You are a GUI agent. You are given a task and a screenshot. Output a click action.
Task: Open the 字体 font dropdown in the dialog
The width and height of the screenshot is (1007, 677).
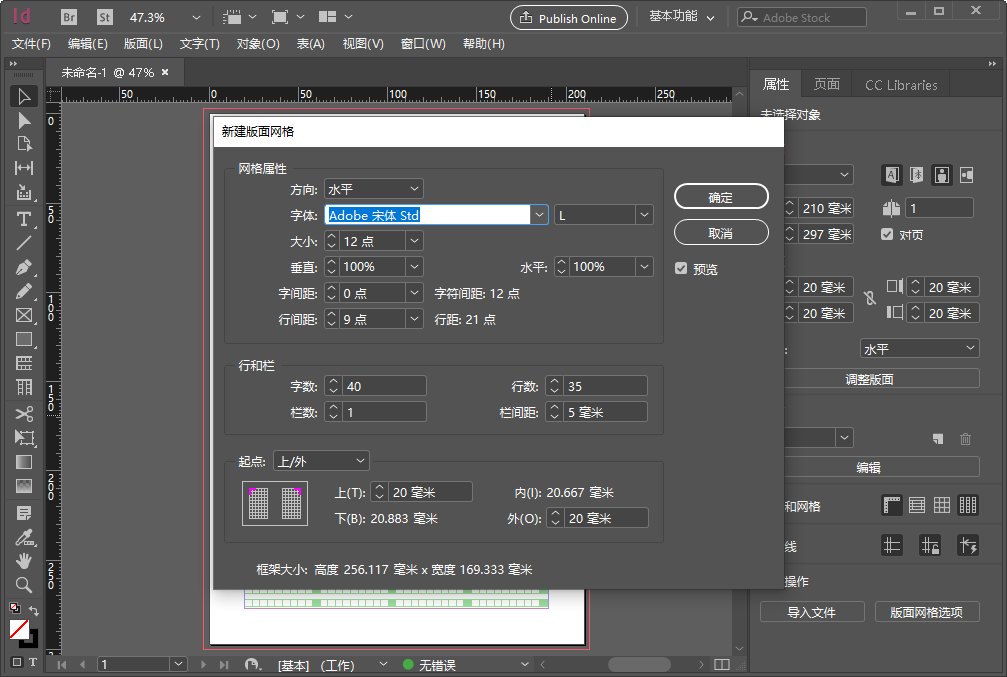[x=539, y=214]
